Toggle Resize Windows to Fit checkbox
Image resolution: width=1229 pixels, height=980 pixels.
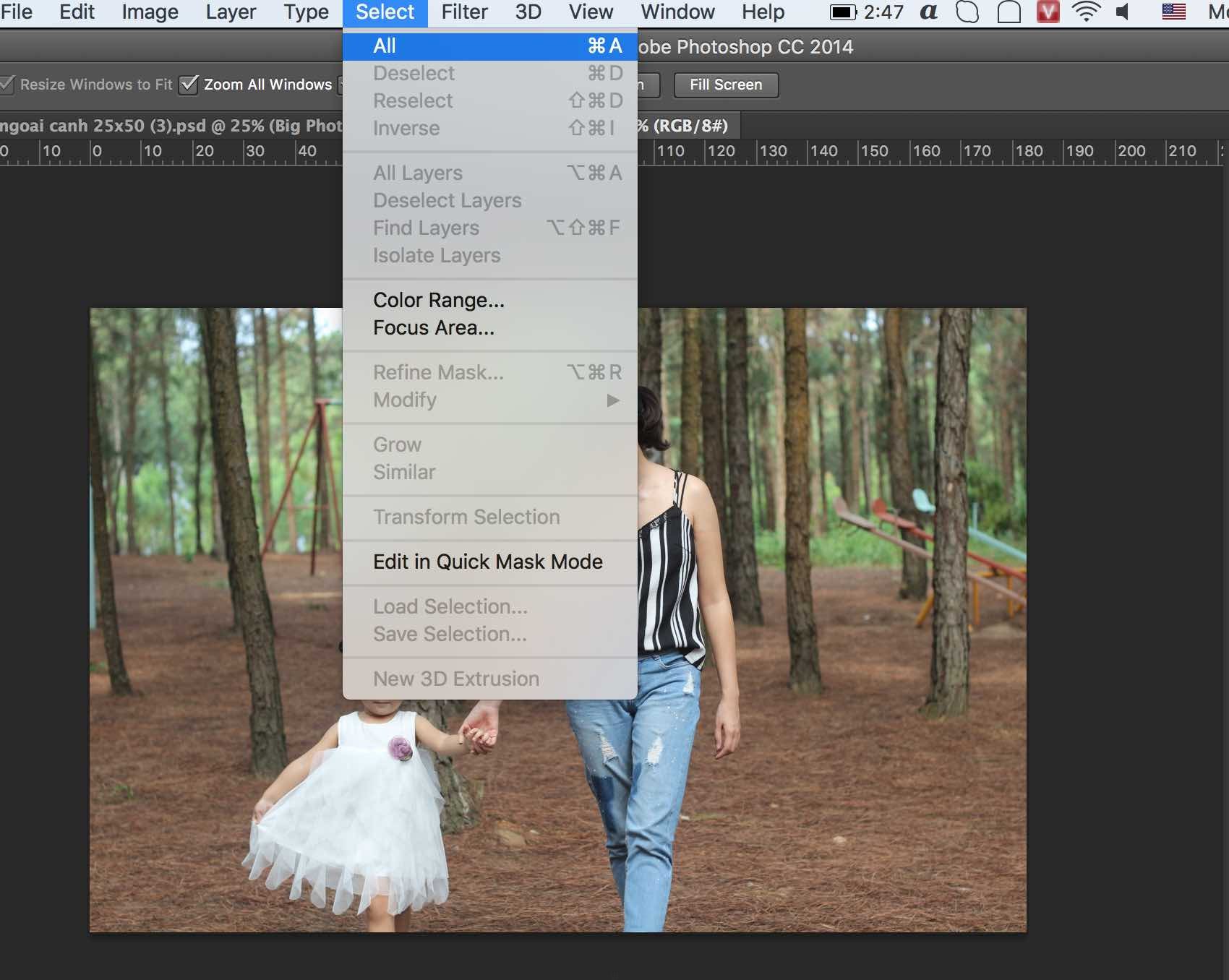7,85
